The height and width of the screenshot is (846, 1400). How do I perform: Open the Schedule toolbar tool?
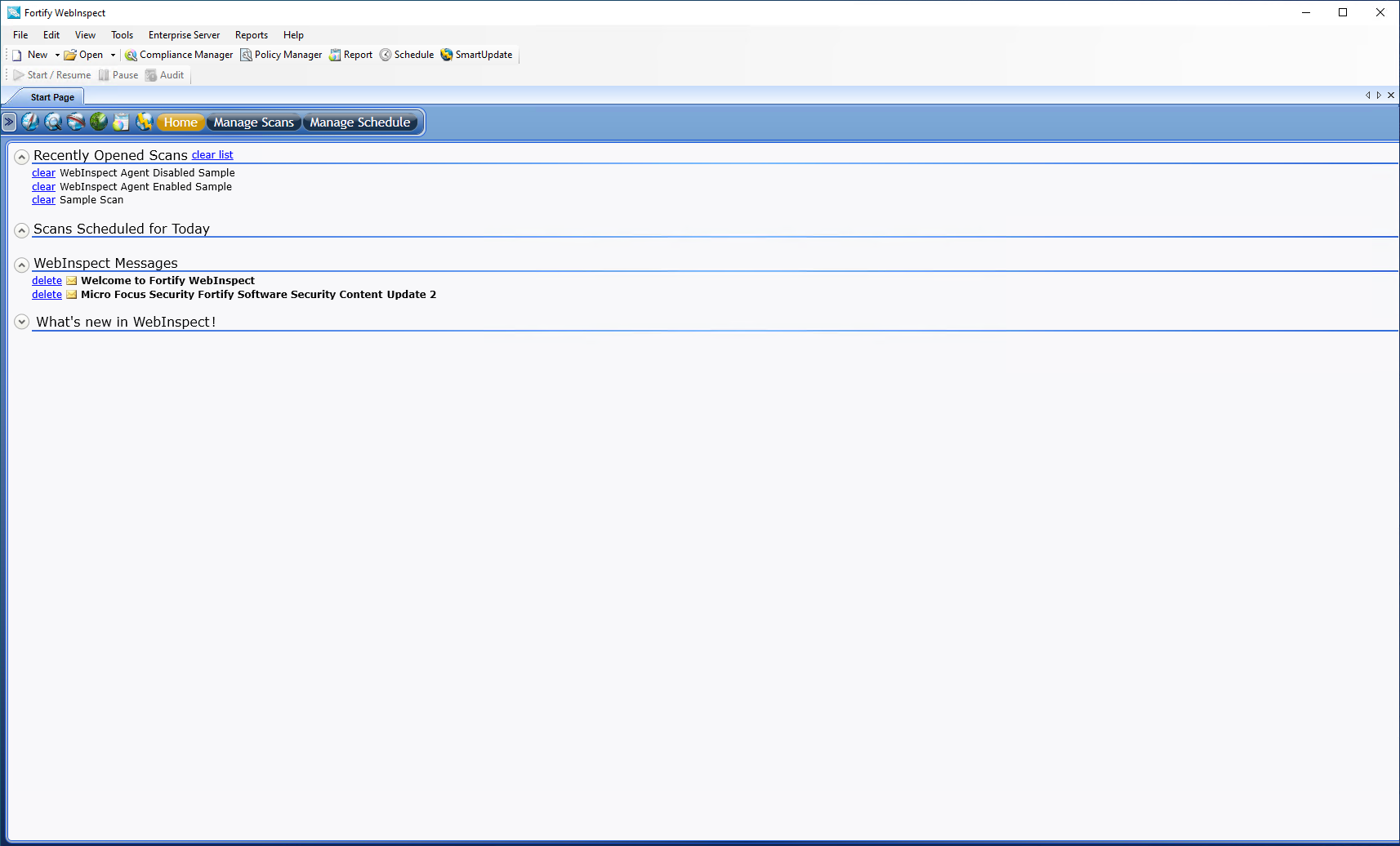(x=407, y=55)
